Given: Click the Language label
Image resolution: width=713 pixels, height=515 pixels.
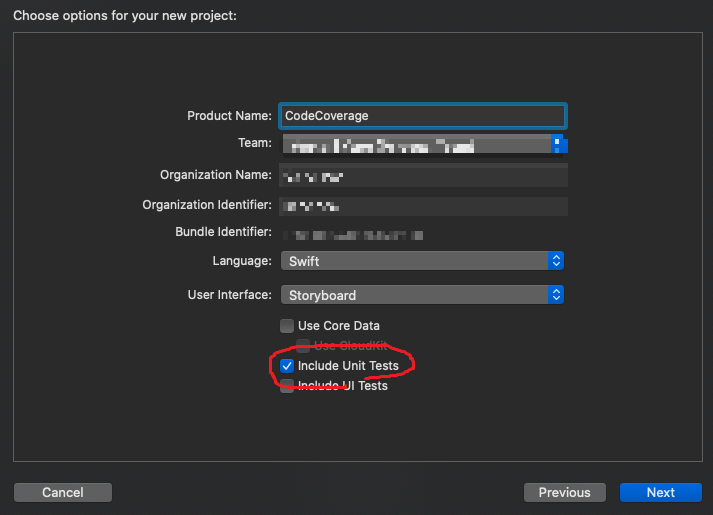Looking at the screenshot, I should 242,261.
